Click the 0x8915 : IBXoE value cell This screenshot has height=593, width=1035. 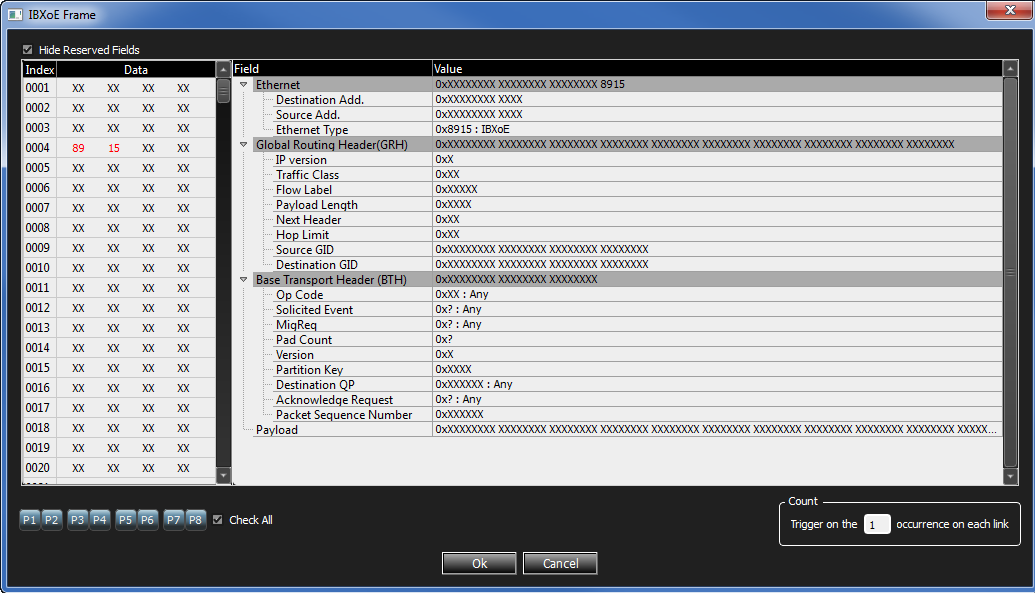[x=718, y=129]
